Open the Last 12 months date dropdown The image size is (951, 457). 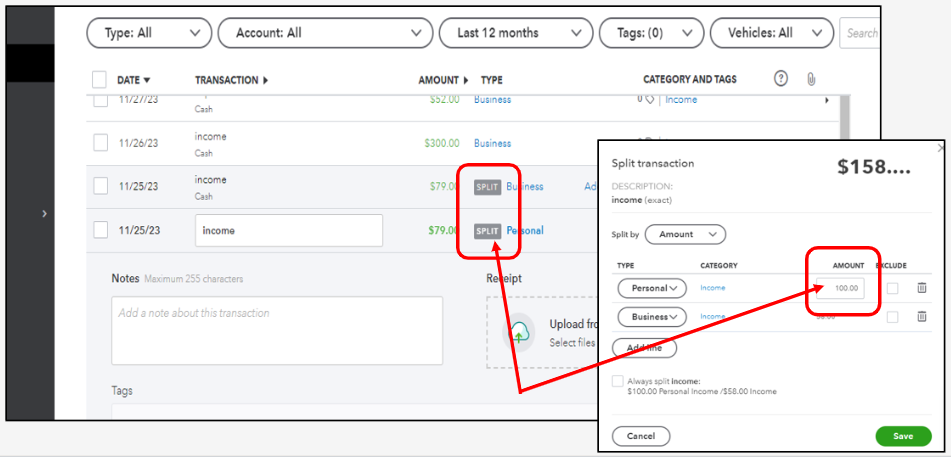516,33
